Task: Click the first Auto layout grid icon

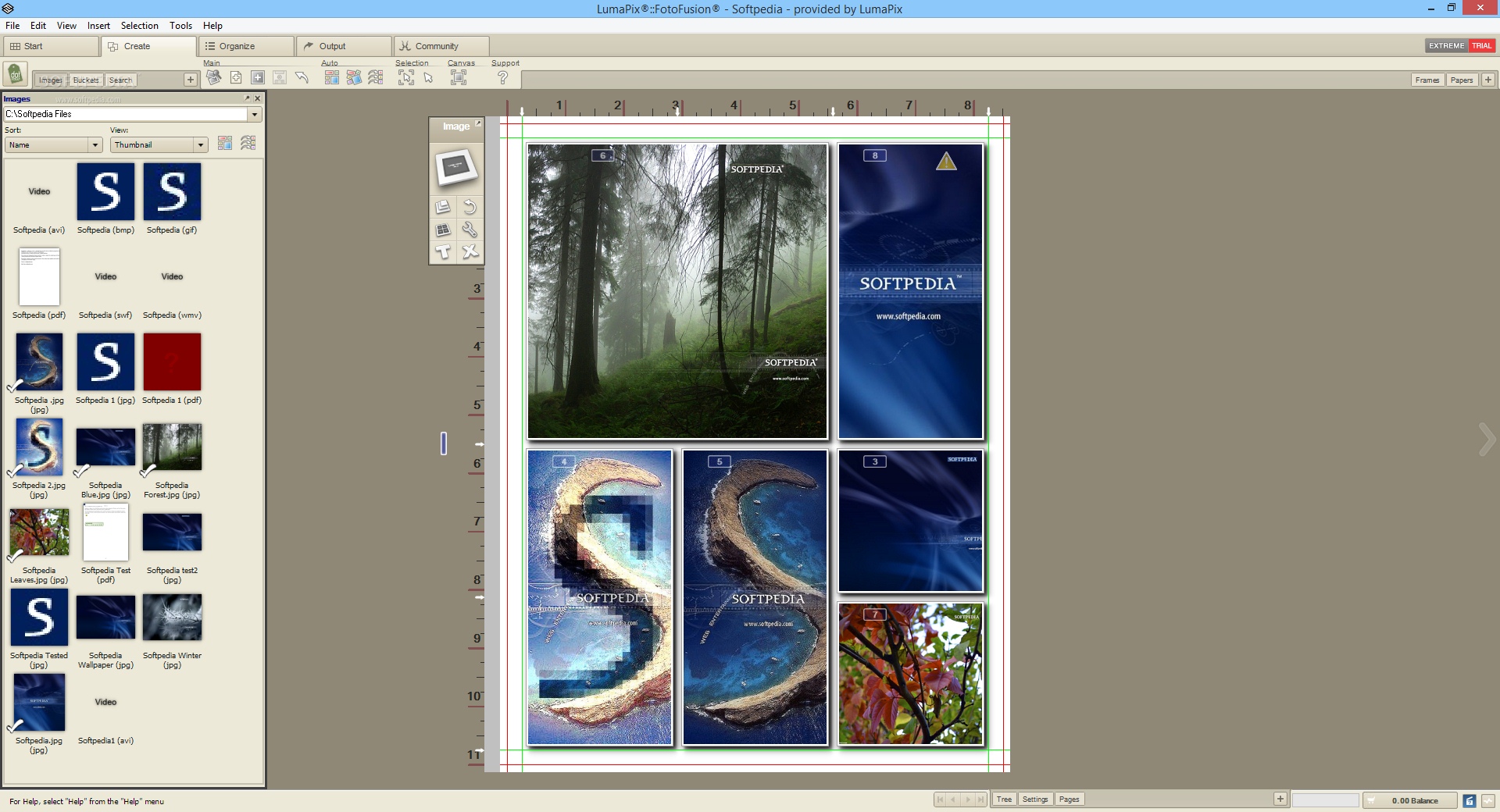Action: tap(332, 77)
